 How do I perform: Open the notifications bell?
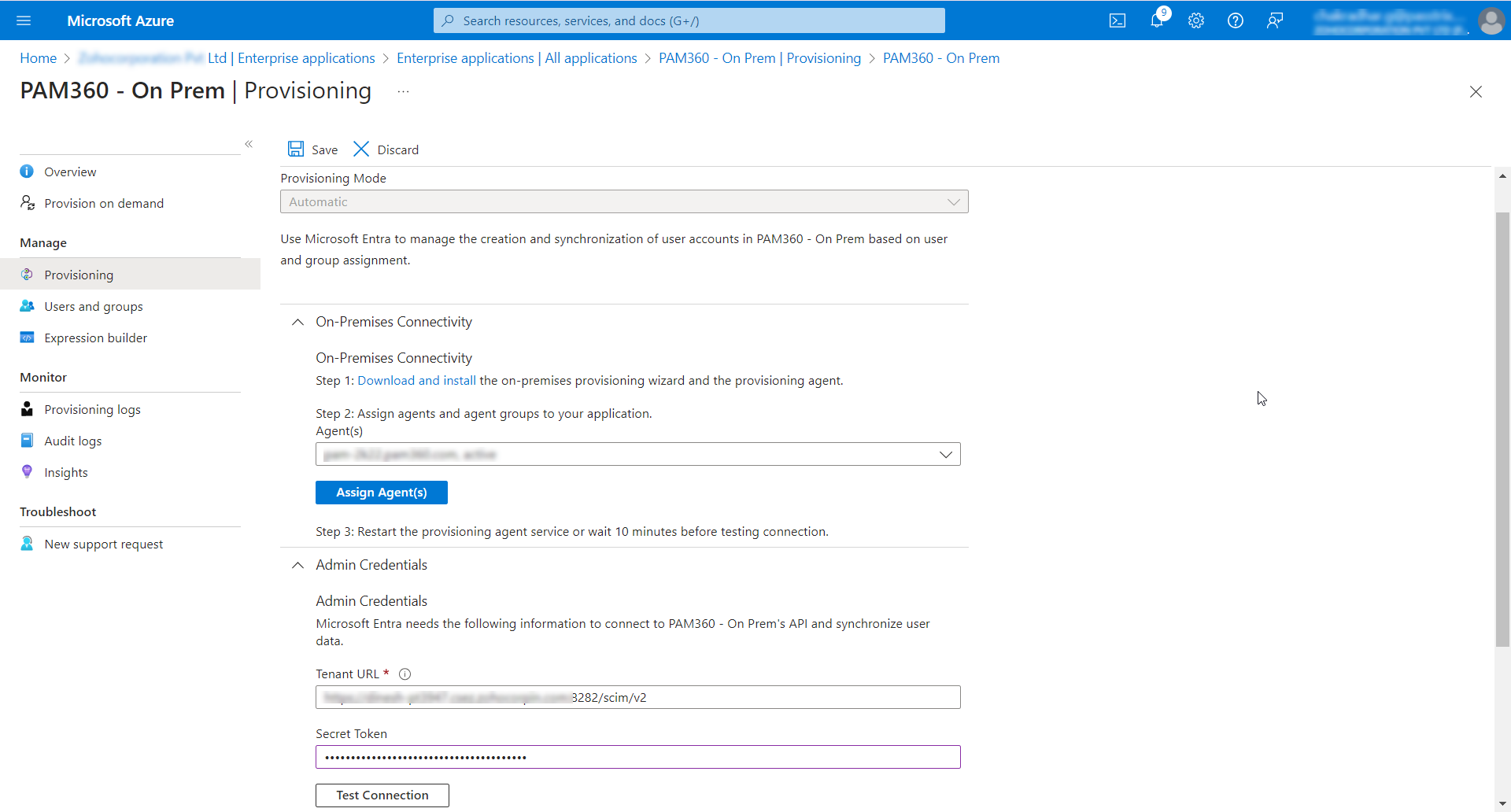tap(1157, 21)
